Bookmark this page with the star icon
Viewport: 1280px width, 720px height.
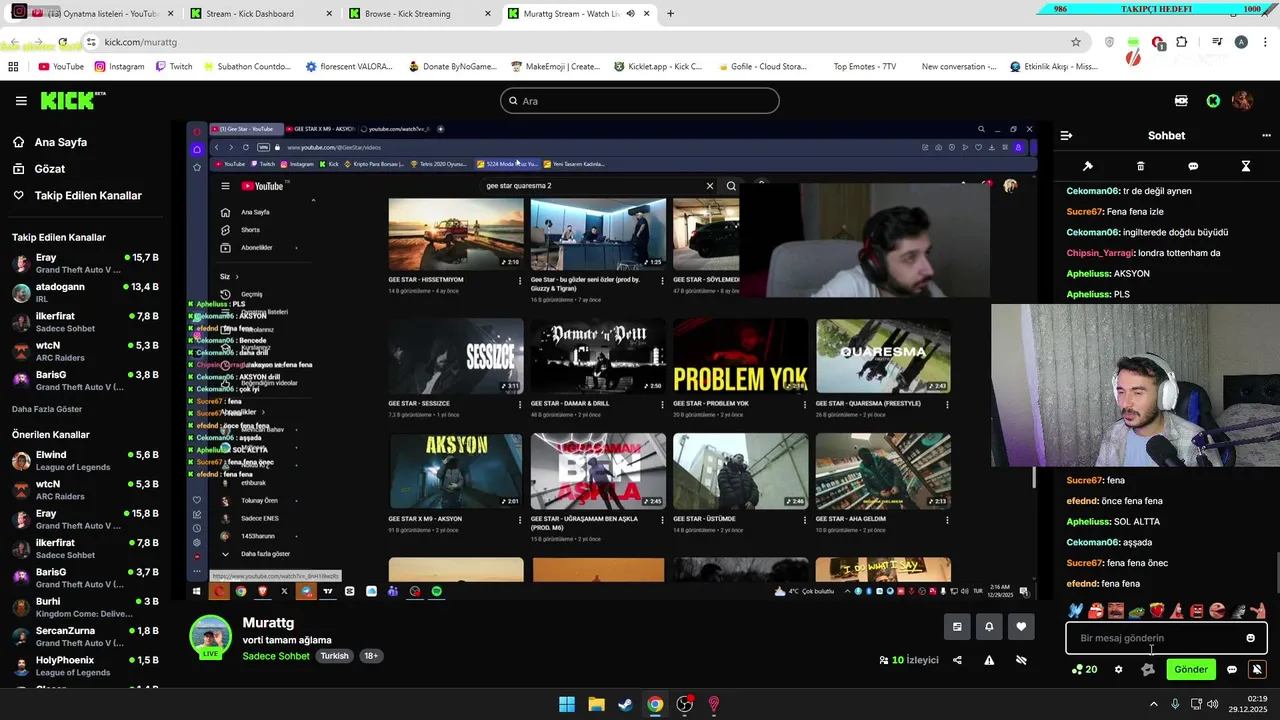(x=1076, y=42)
